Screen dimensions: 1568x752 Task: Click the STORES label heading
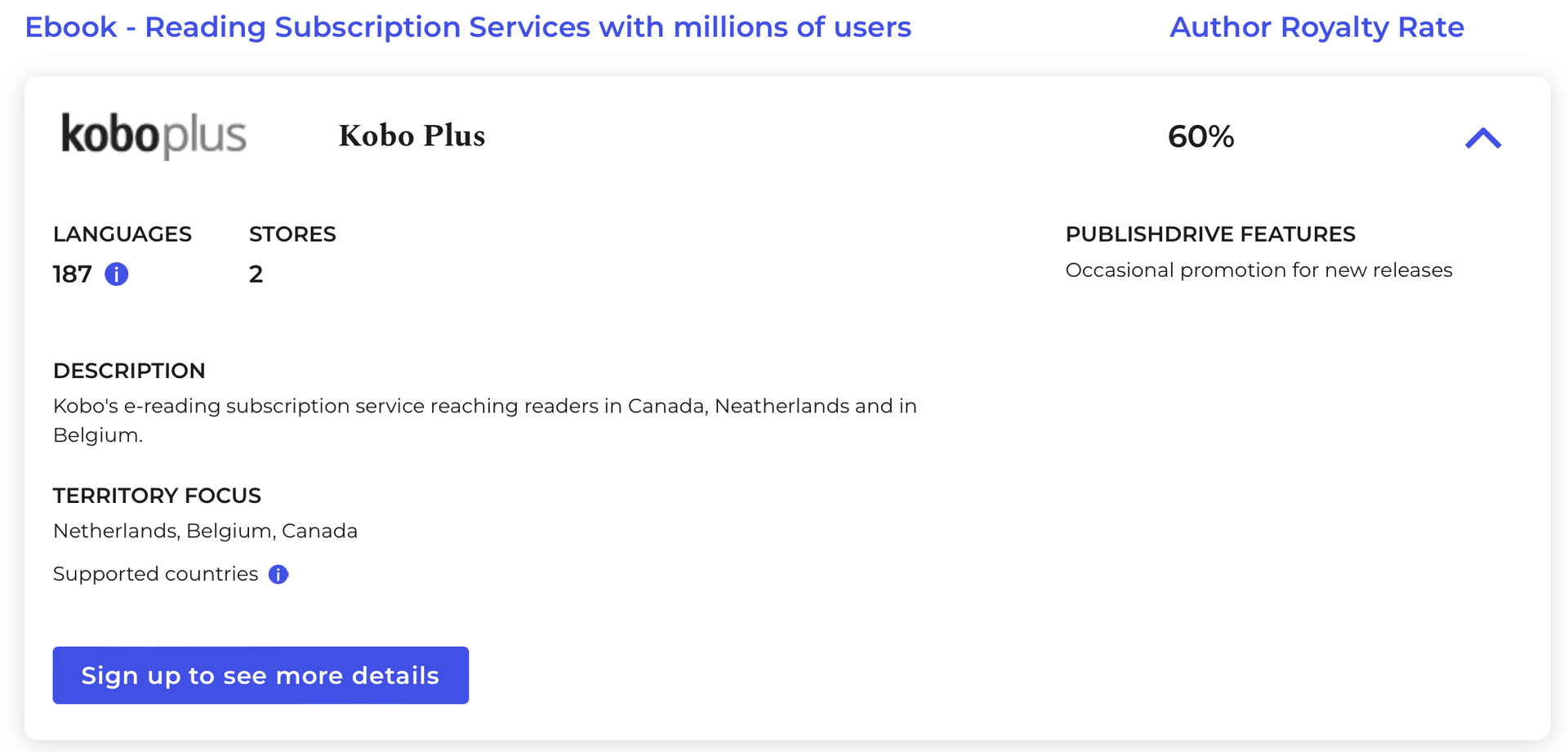(292, 234)
